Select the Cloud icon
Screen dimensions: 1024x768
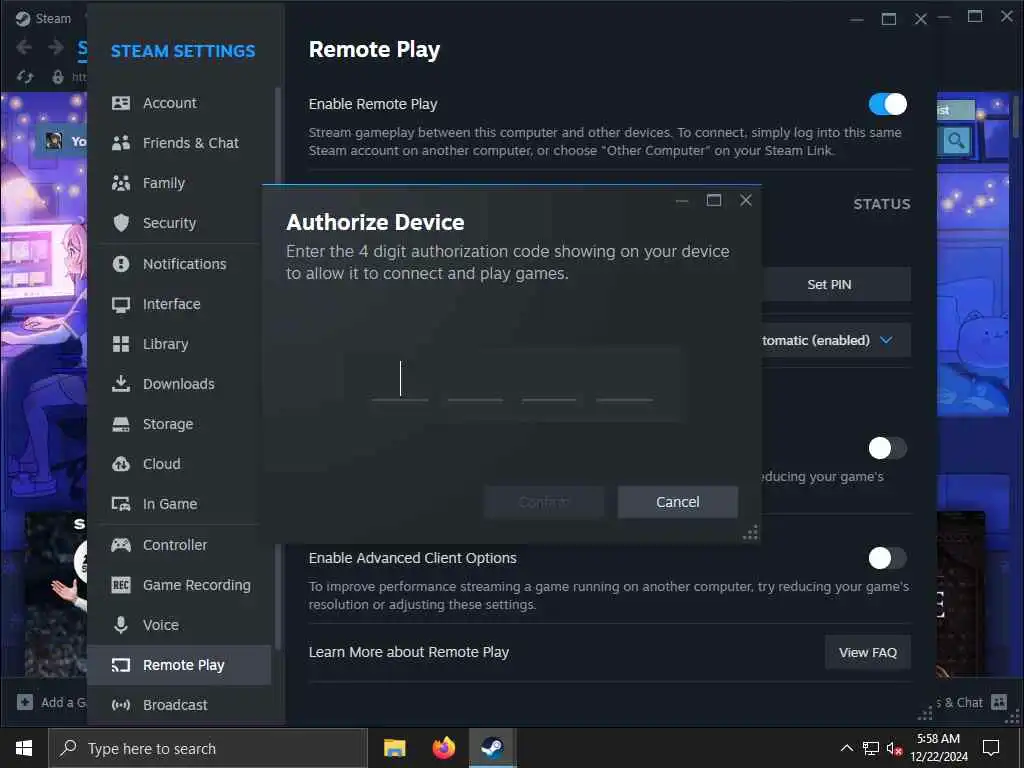pos(121,464)
